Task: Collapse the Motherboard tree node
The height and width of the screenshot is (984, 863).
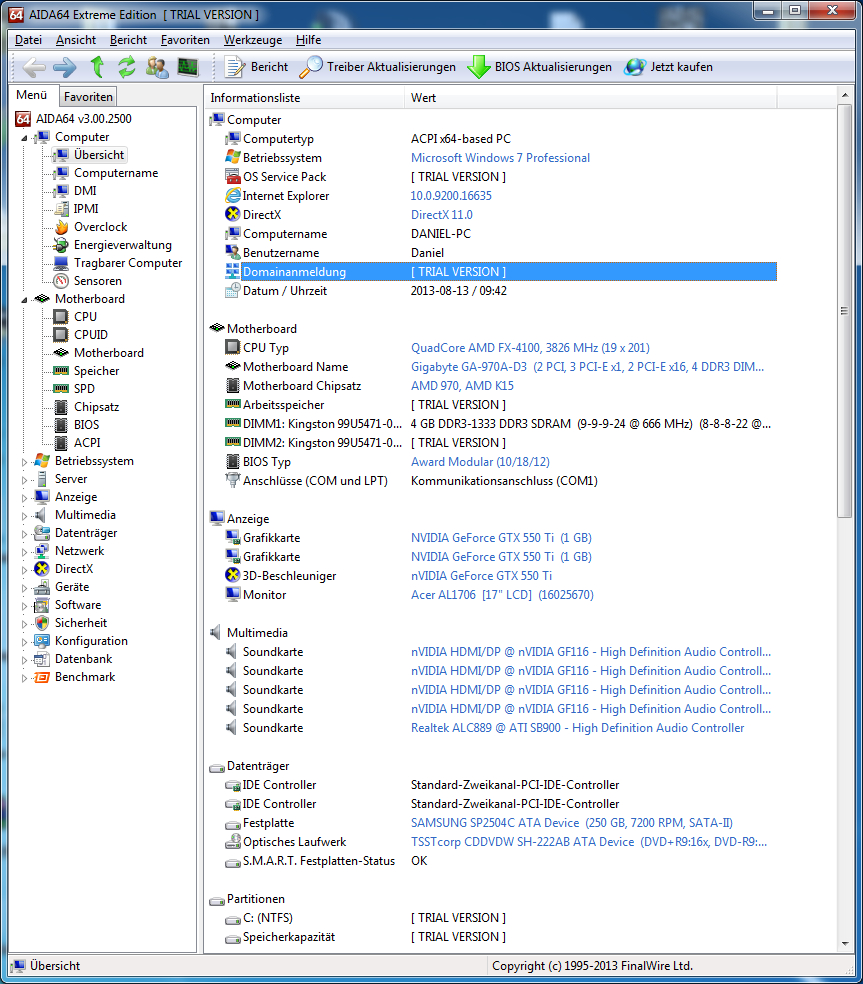Action: point(24,300)
